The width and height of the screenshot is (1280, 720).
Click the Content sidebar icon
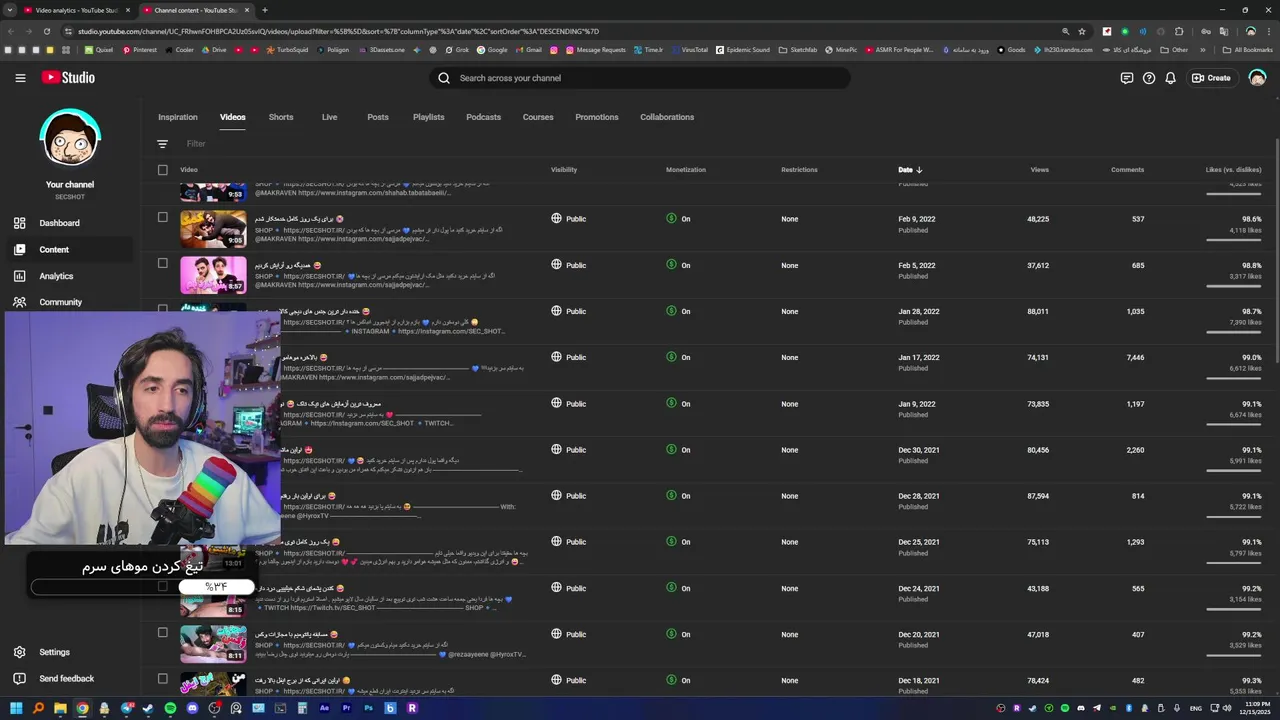[19, 249]
